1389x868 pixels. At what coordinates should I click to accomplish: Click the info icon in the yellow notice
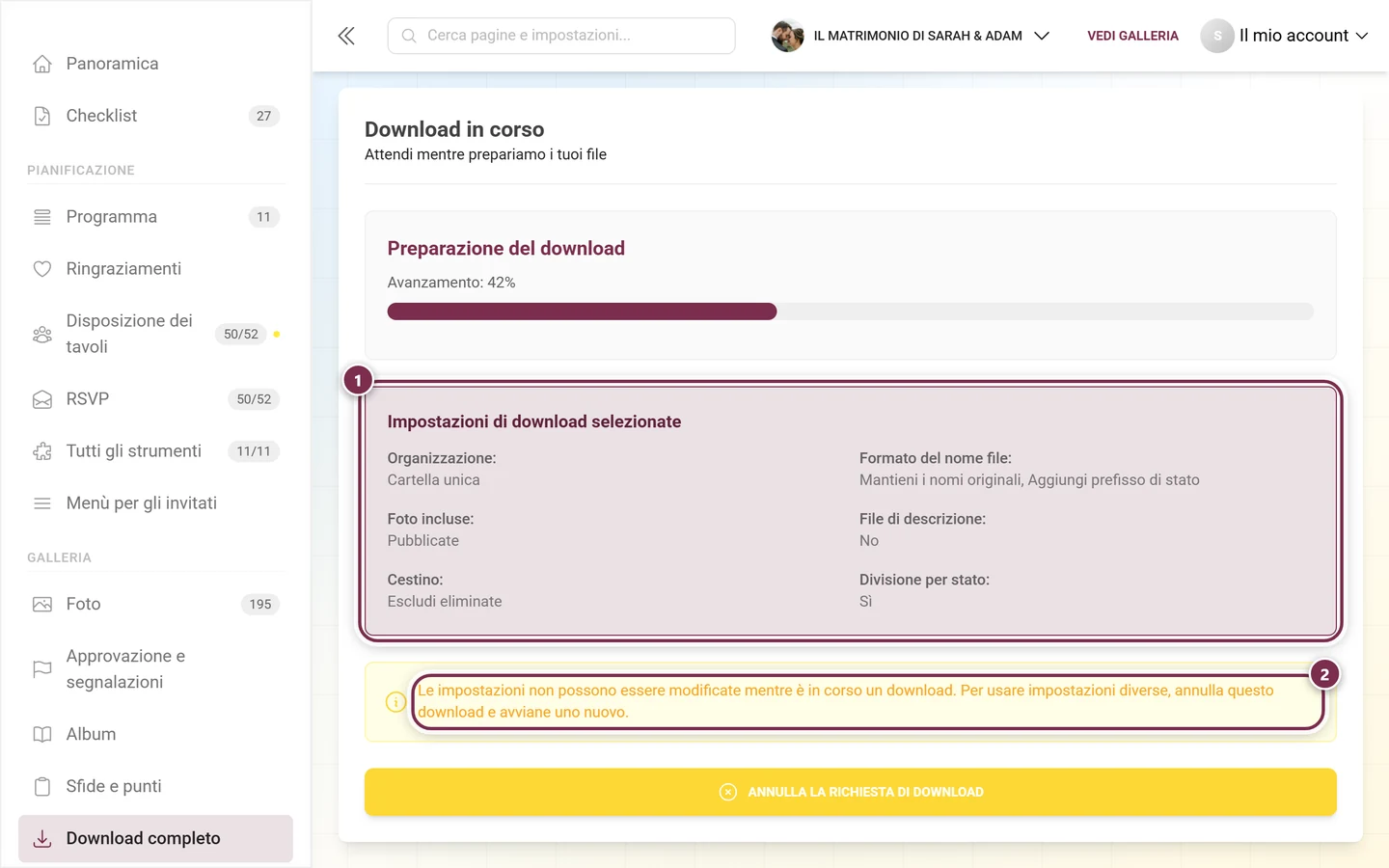(395, 702)
